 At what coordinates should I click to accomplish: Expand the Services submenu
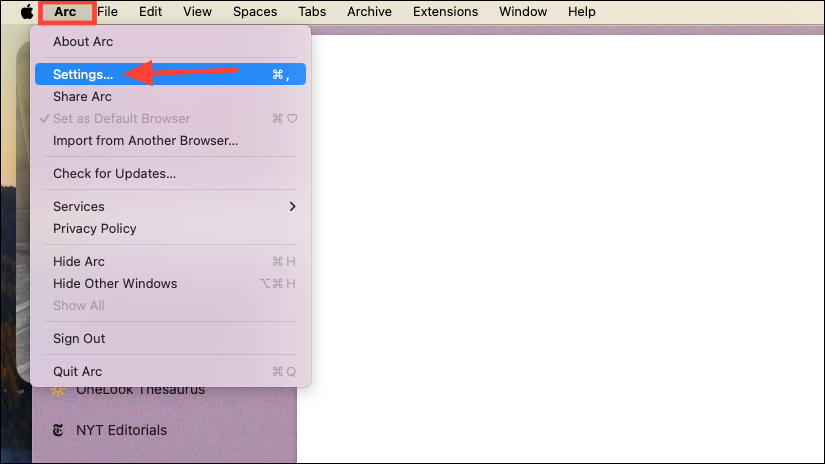tap(170, 206)
